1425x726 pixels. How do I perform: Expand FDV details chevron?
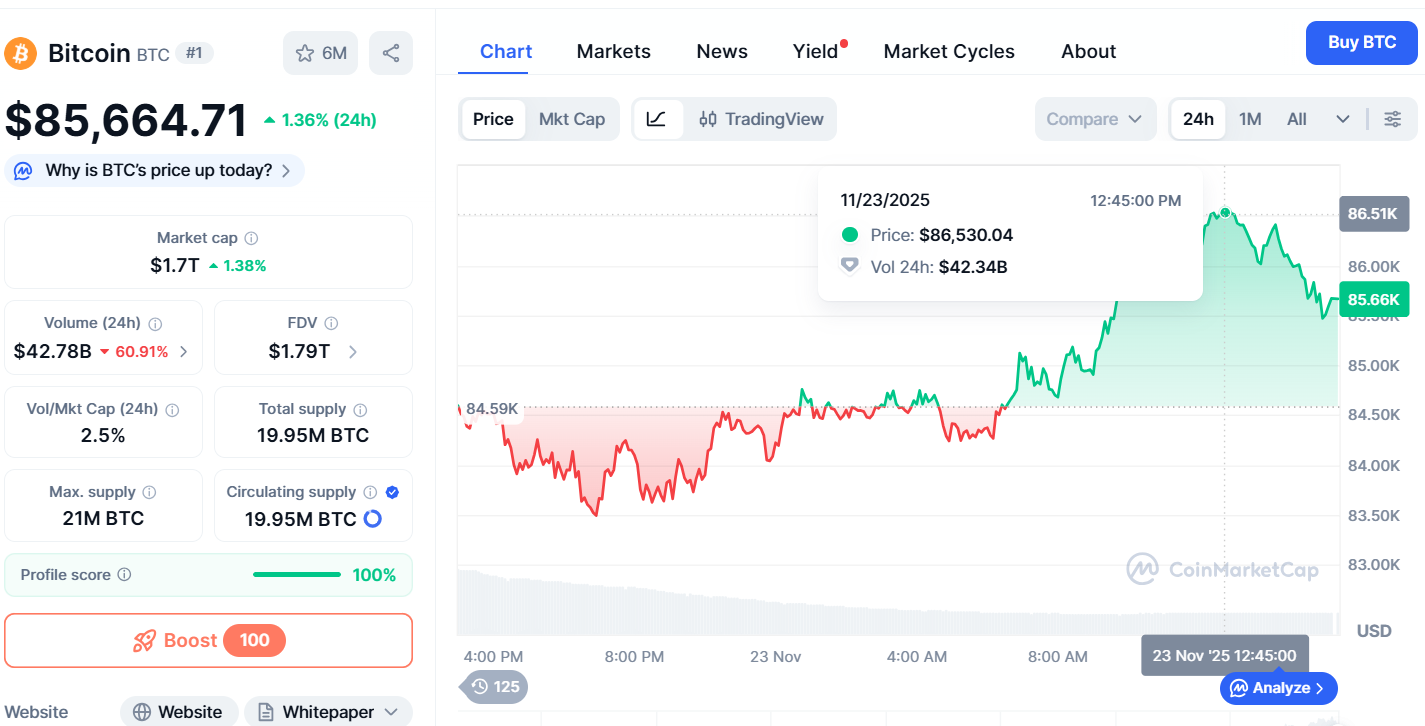click(x=353, y=351)
